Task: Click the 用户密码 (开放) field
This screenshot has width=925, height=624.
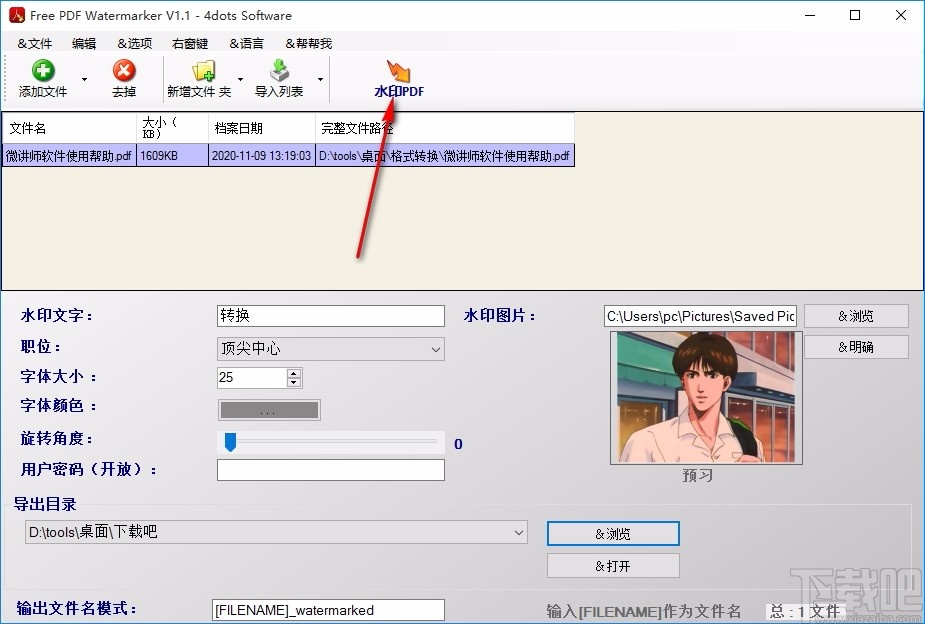Action: point(331,470)
